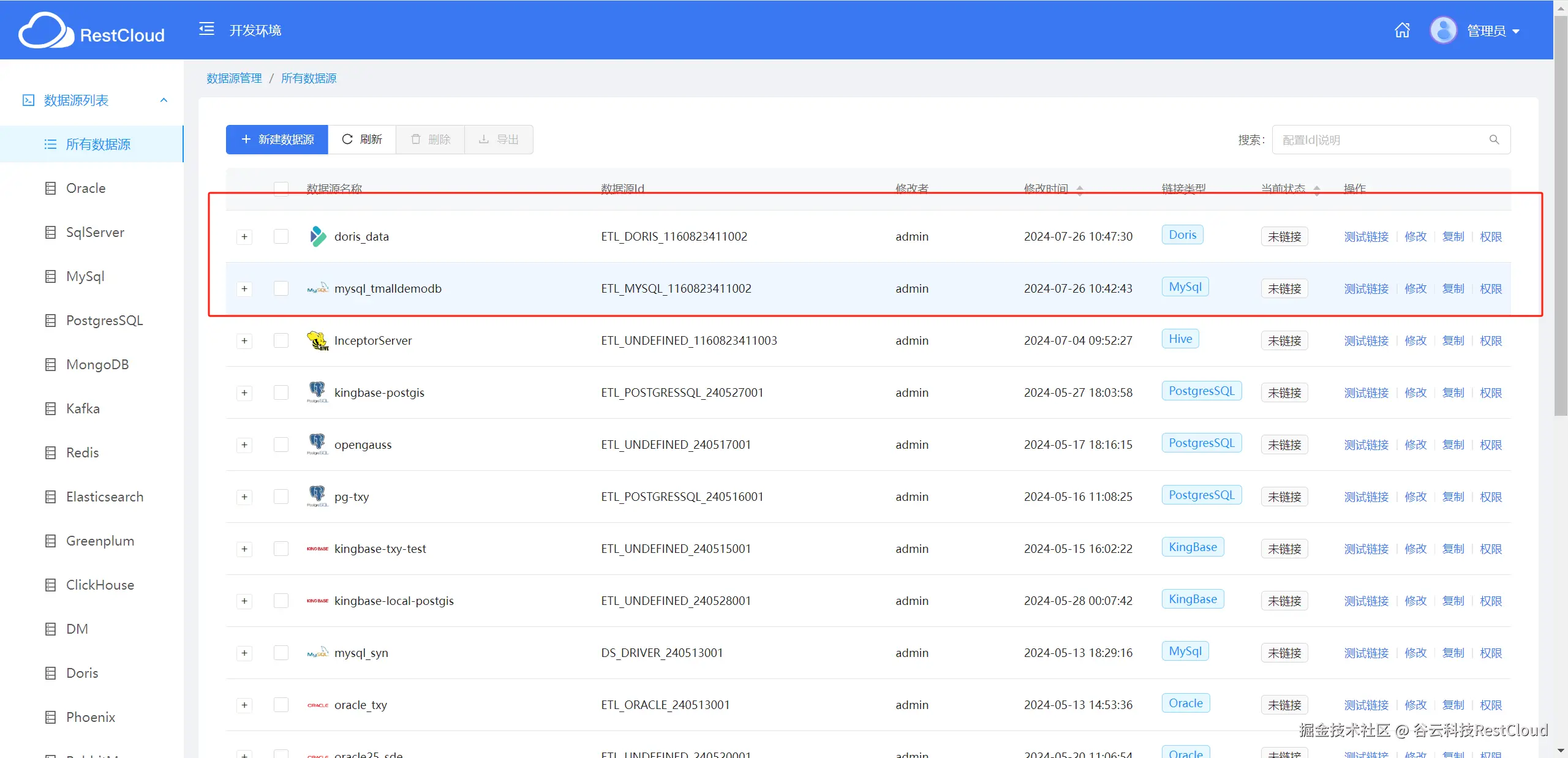Go to home page via house icon
Image resolution: width=1568 pixels, height=758 pixels.
pyautogui.click(x=1402, y=30)
